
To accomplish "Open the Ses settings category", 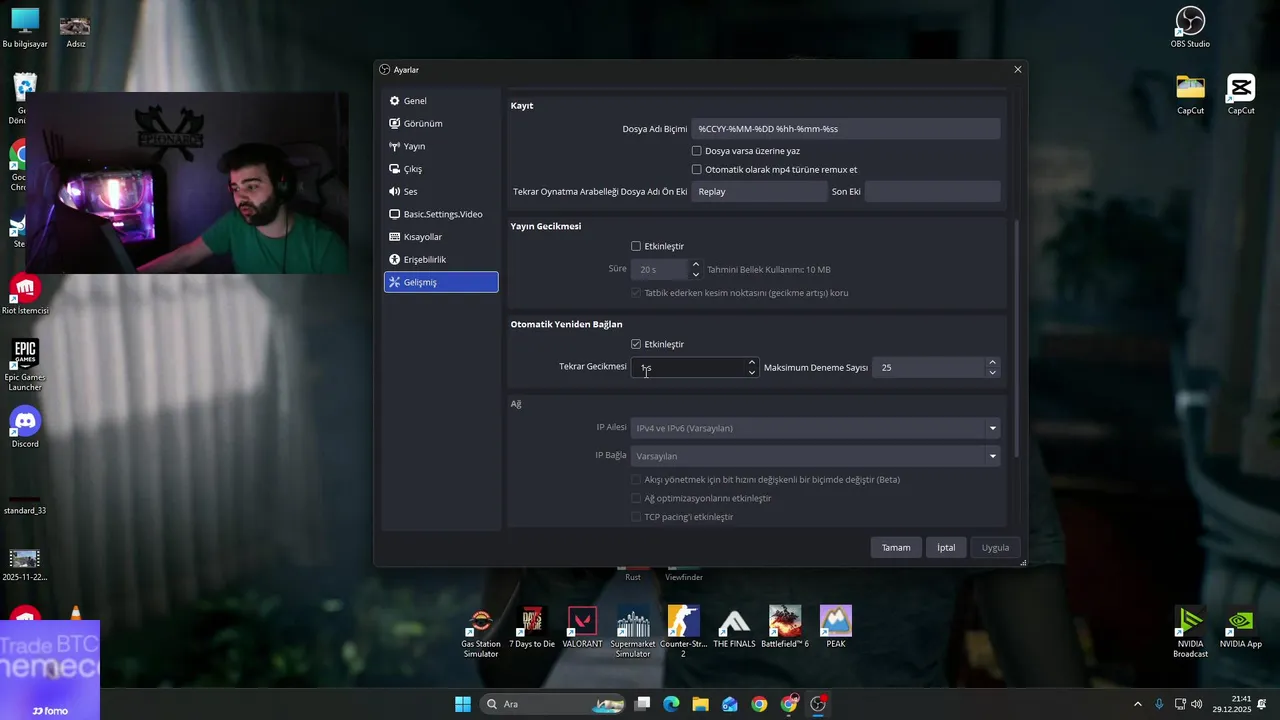I will click(x=440, y=191).
